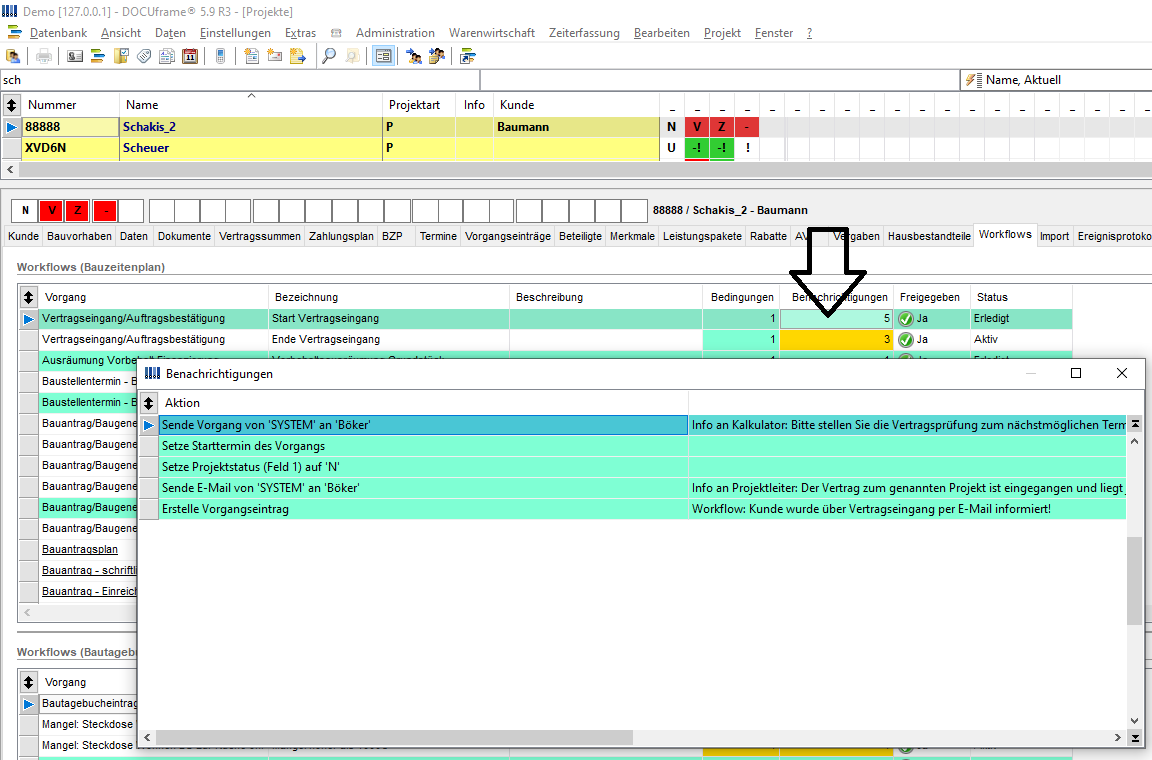This screenshot has height=760, width=1152.
Task: Switch to the Vorgangseinträge tab
Action: click(508, 236)
